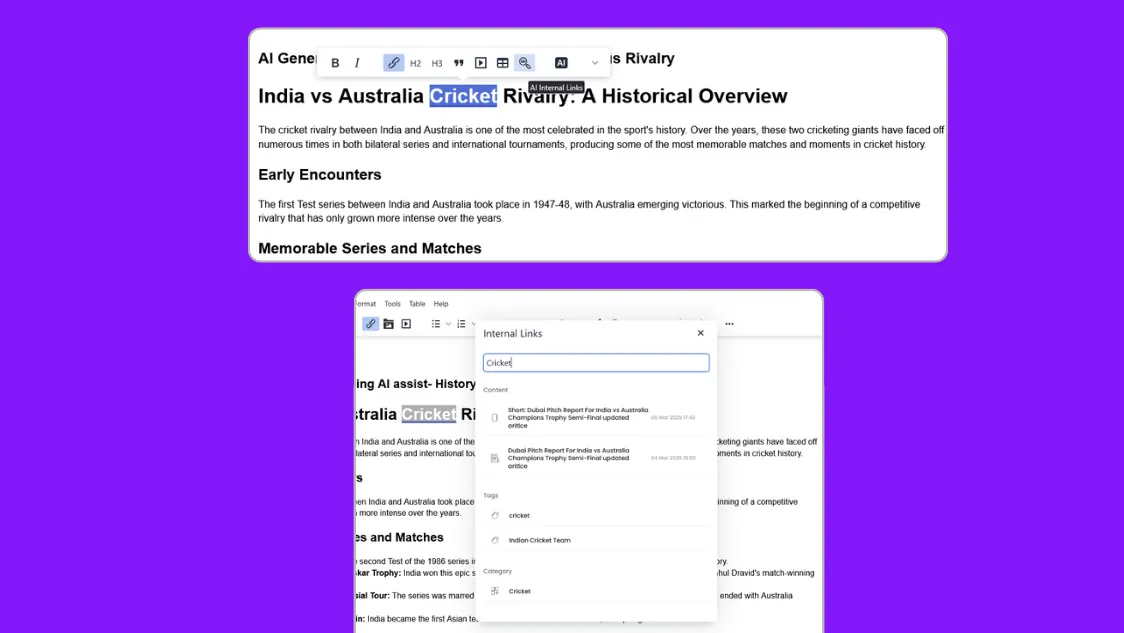The width and height of the screenshot is (1124, 633).
Task: Click the link icon in floating toolbar
Action: click(x=394, y=63)
